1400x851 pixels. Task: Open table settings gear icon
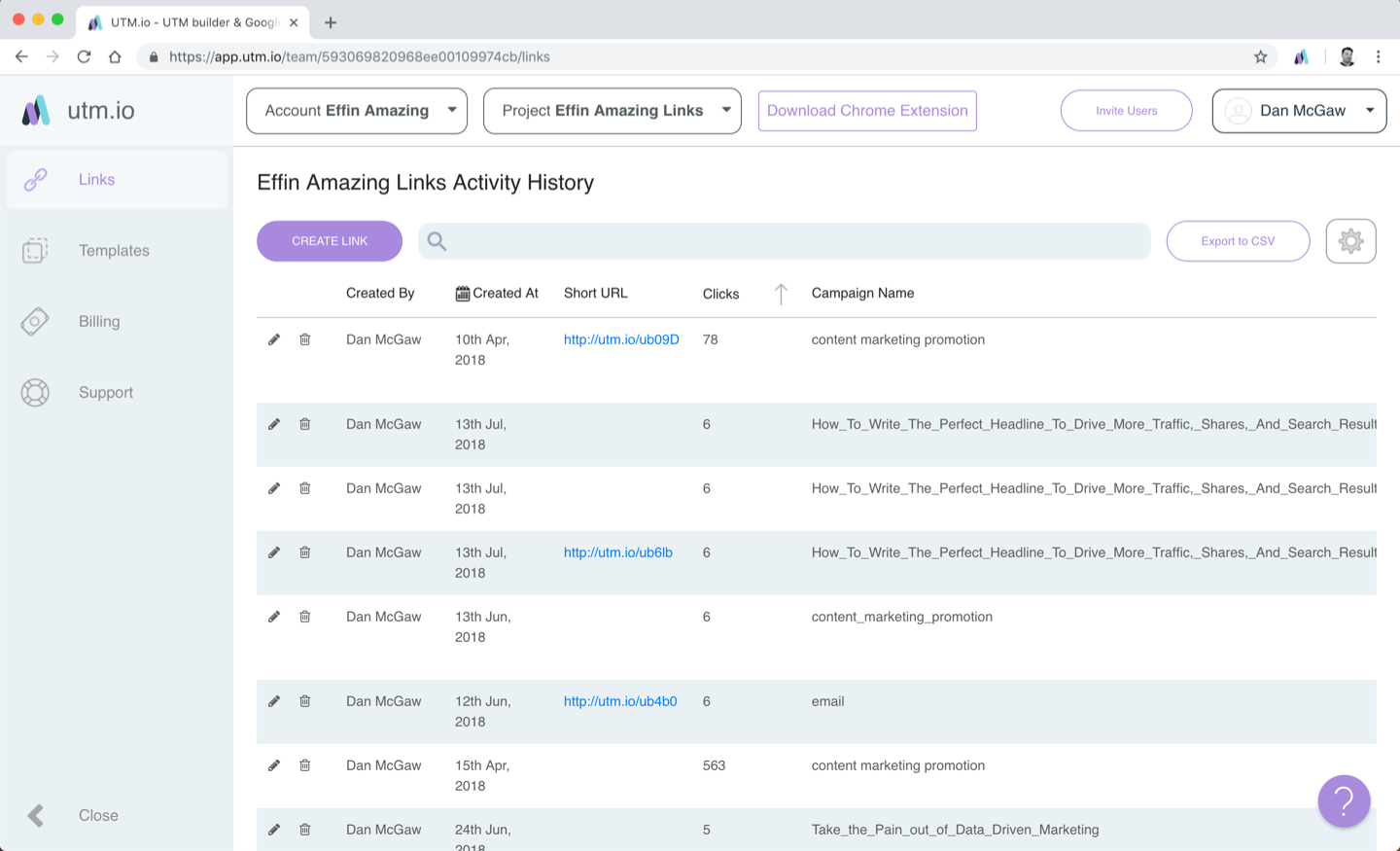1351,241
